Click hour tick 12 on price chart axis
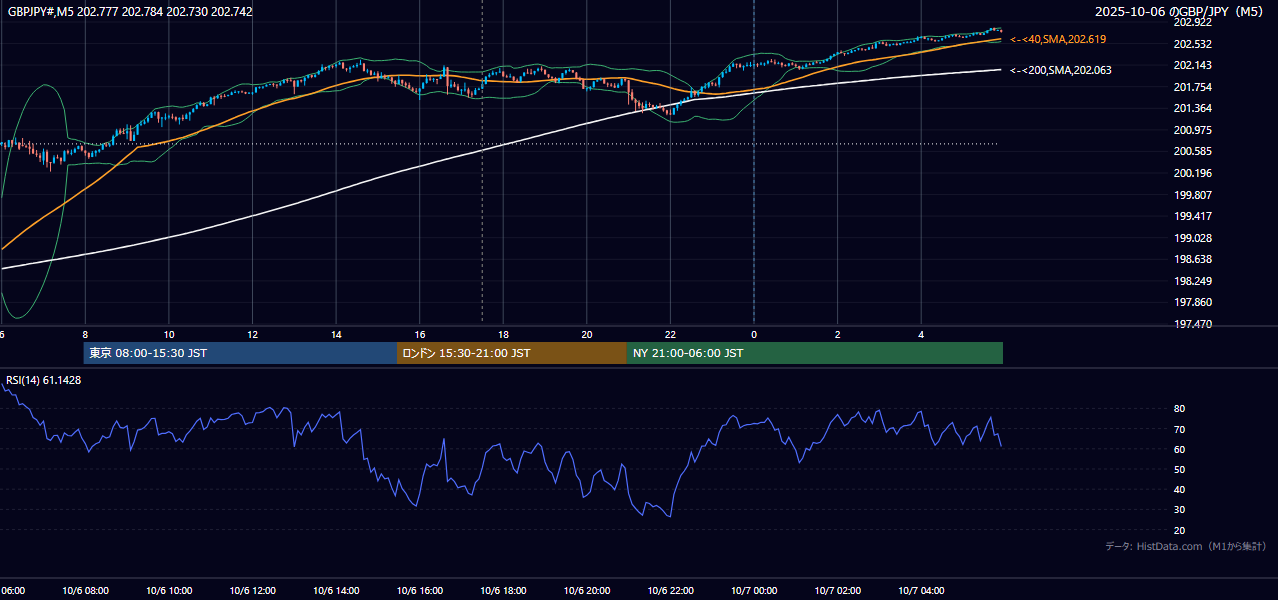This screenshot has width=1278, height=600. pyautogui.click(x=252, y=335)
